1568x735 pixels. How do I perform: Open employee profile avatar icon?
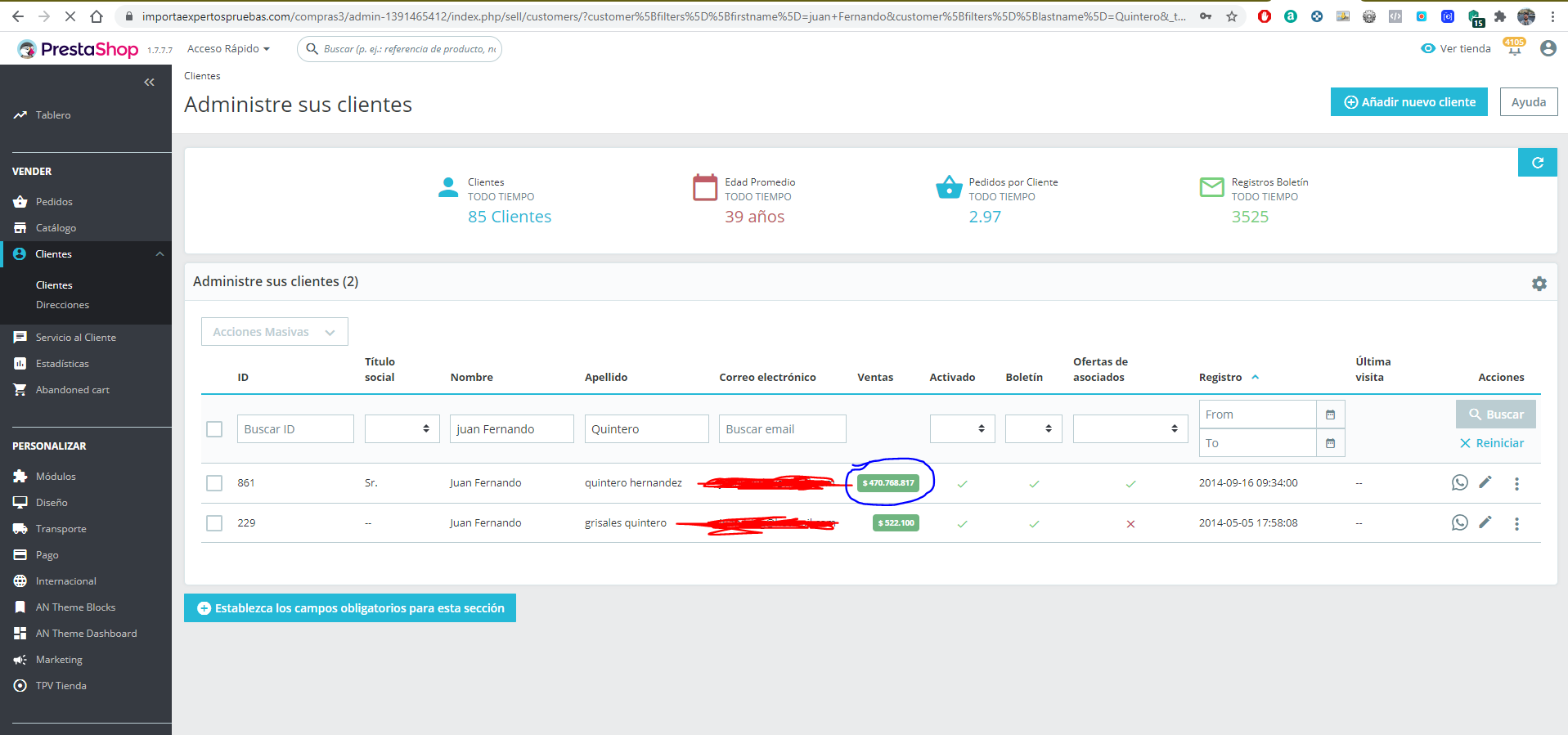(x=1548, y=48)
